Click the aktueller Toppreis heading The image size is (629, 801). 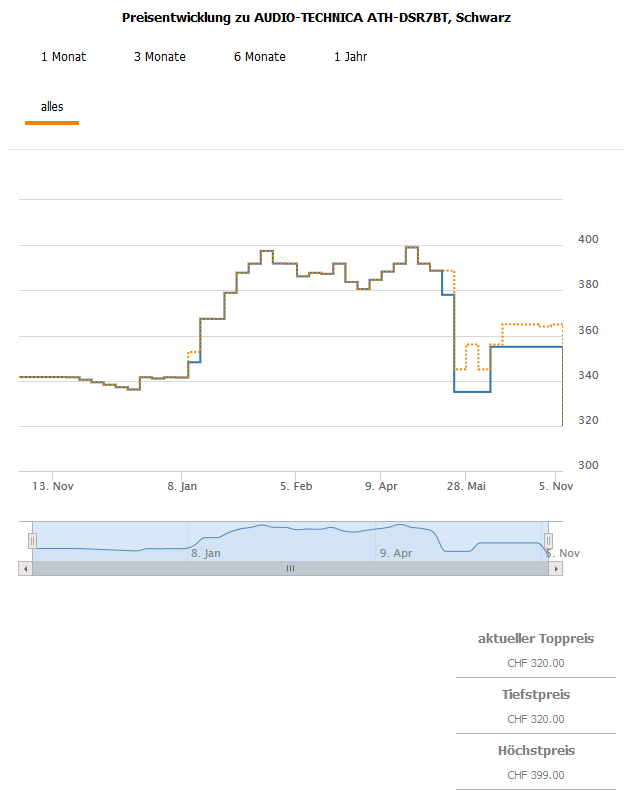pyautogui.click(x=535, y=638)
